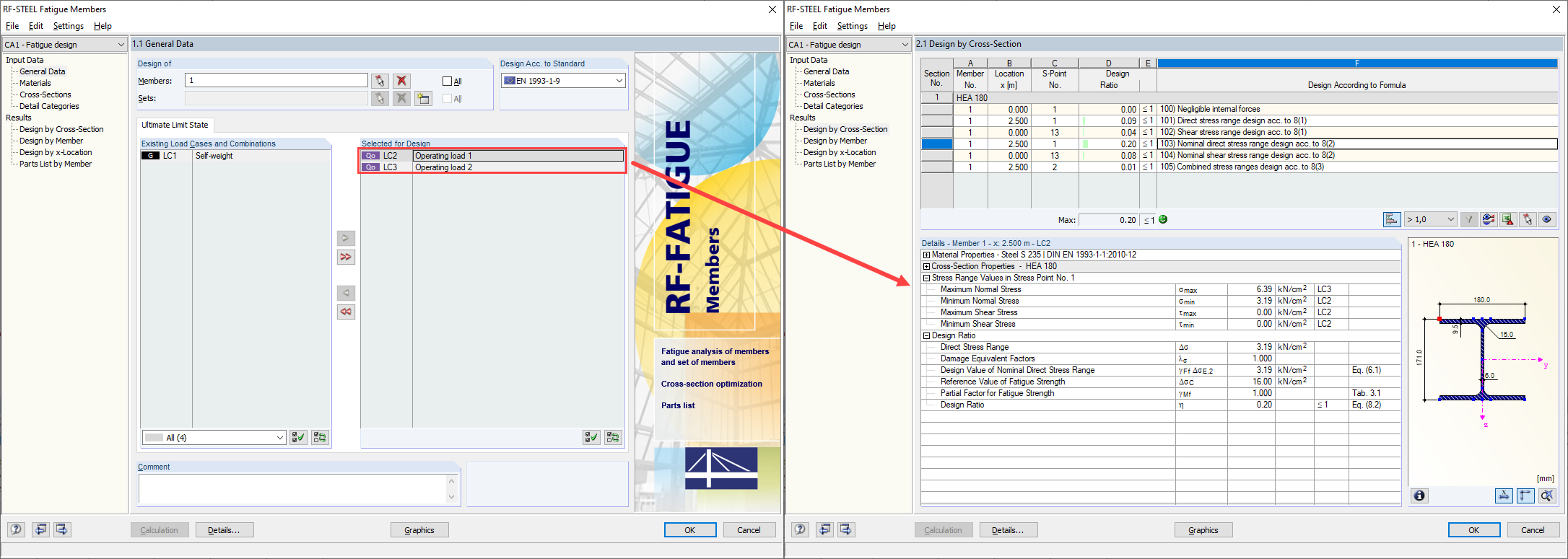Click Details... button in left window
This screenshot has width=1568, height=559.
point(225,530)
